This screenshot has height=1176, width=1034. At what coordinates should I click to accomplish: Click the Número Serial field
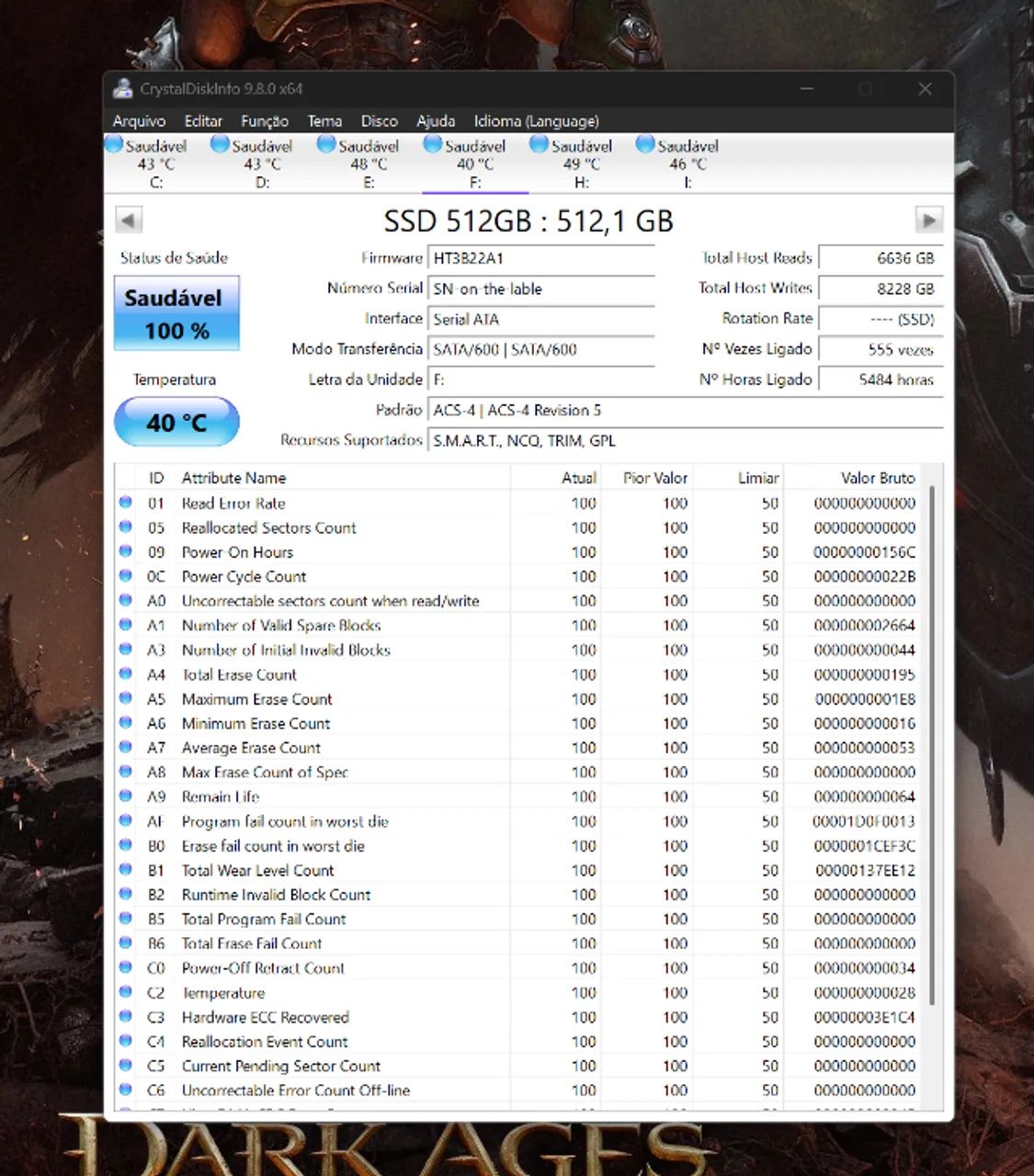coord(541,288)
